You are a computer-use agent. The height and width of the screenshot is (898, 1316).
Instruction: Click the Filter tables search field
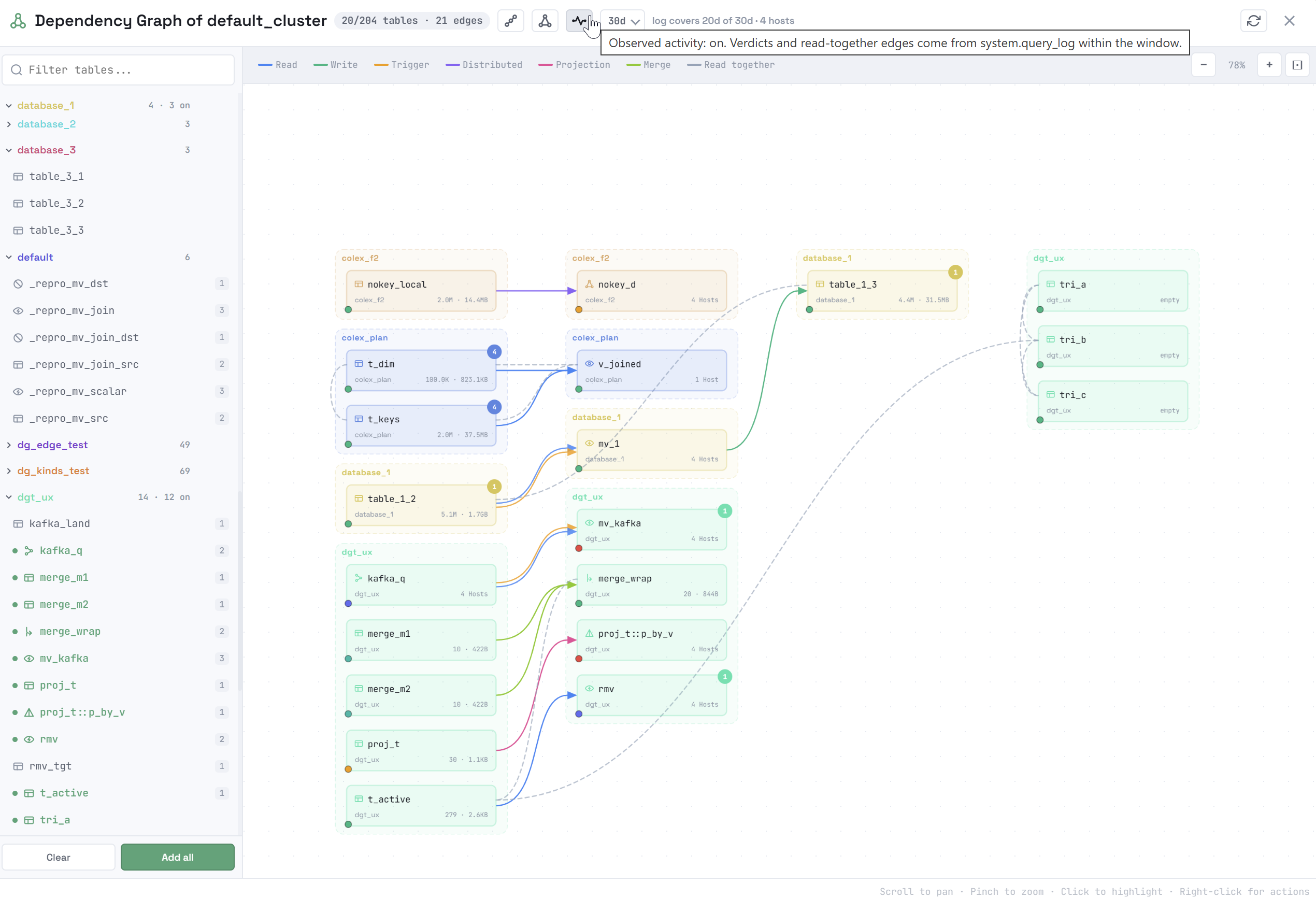click(x=118, y=69)
